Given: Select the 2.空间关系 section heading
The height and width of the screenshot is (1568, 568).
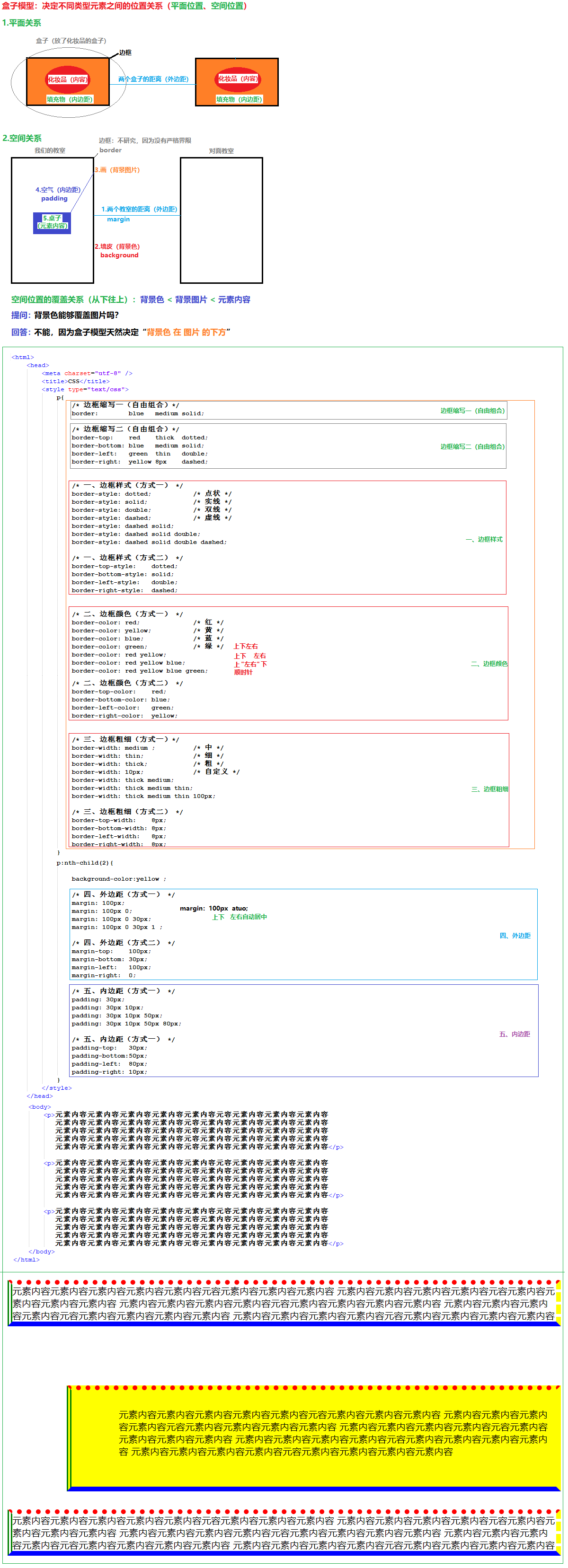Looking at the screenshot, I should coord(22,138).
